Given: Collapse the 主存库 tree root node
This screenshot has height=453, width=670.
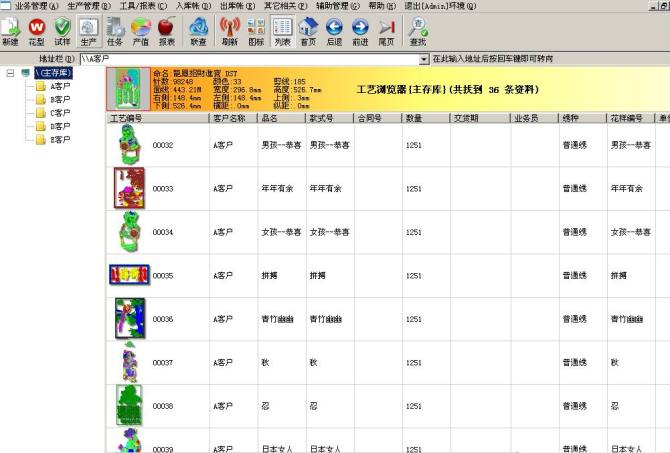Looking at the screenshot, I should tap(11, 73).
